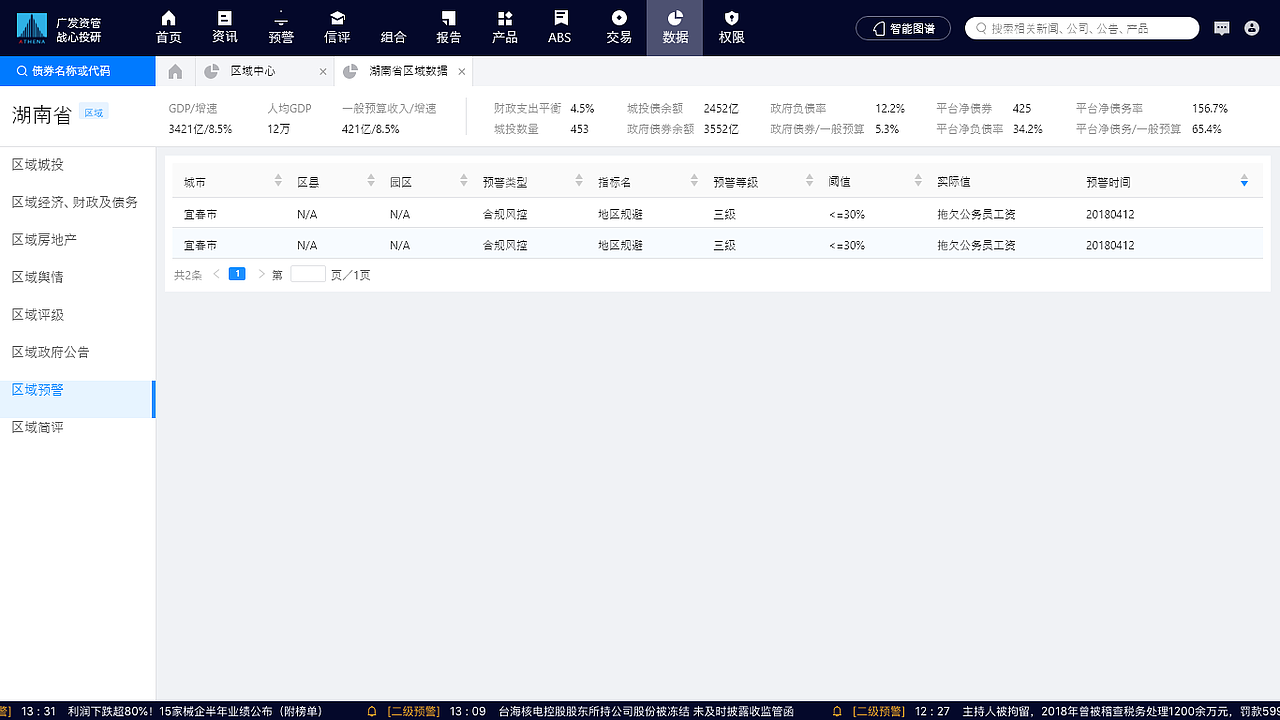Open sort control on 预警类型 column
Screen dimensions: 1280x720
click(578, 181)
